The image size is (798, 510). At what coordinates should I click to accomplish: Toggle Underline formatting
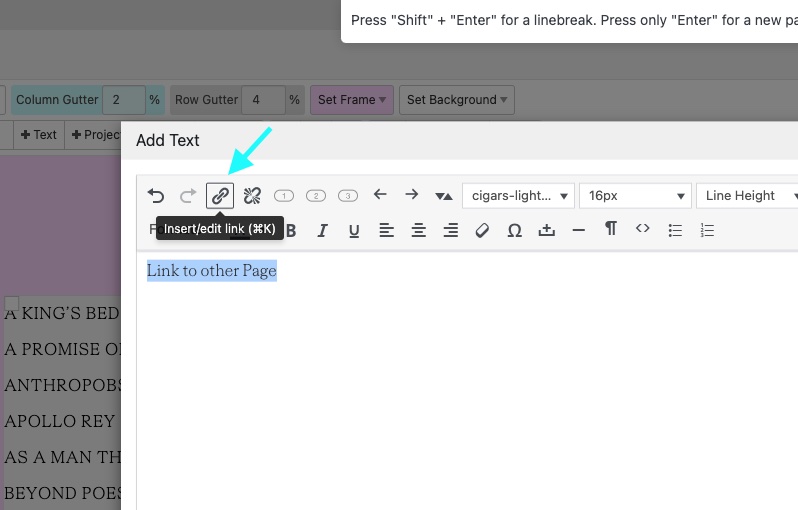coord(354,231)
